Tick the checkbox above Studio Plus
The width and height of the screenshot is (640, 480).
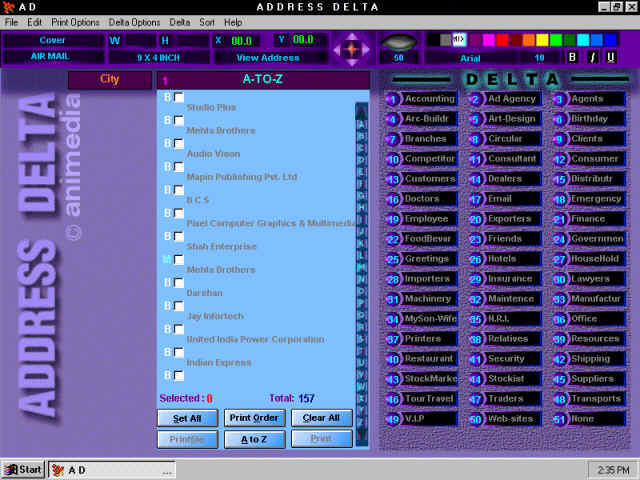point(179,97)
